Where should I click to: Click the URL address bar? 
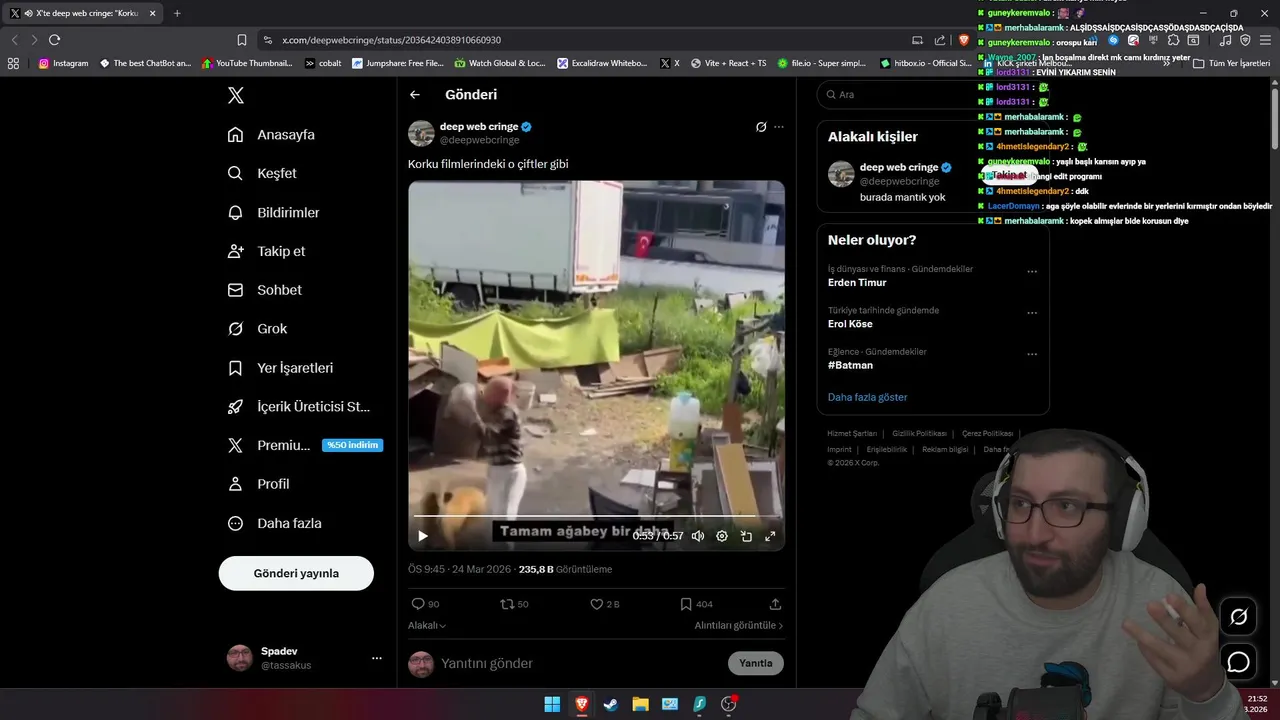tap(580, 40)
